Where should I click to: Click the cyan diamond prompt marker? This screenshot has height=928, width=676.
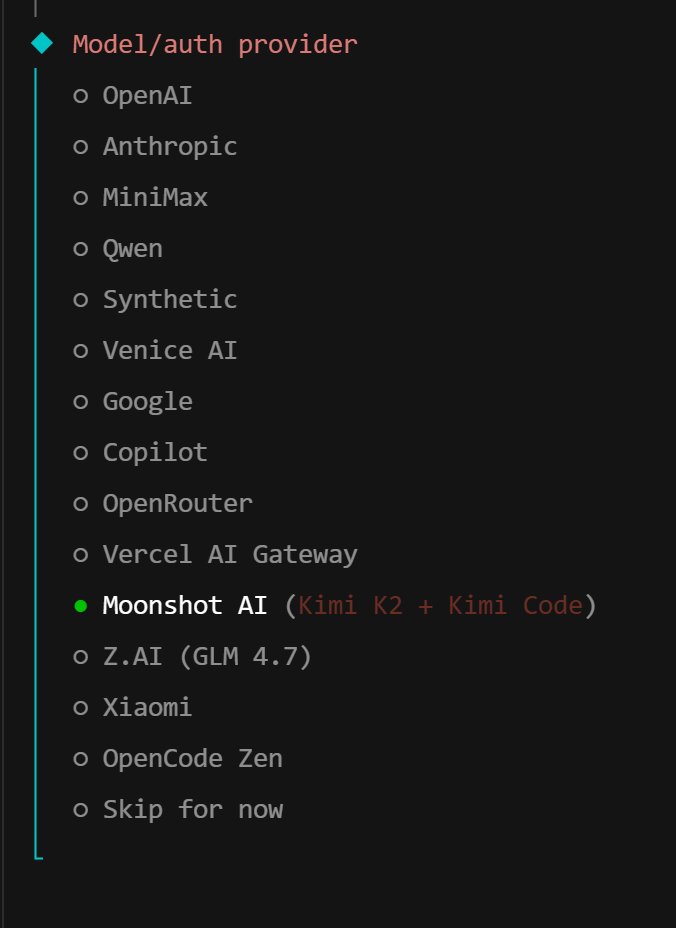(41, 43)
